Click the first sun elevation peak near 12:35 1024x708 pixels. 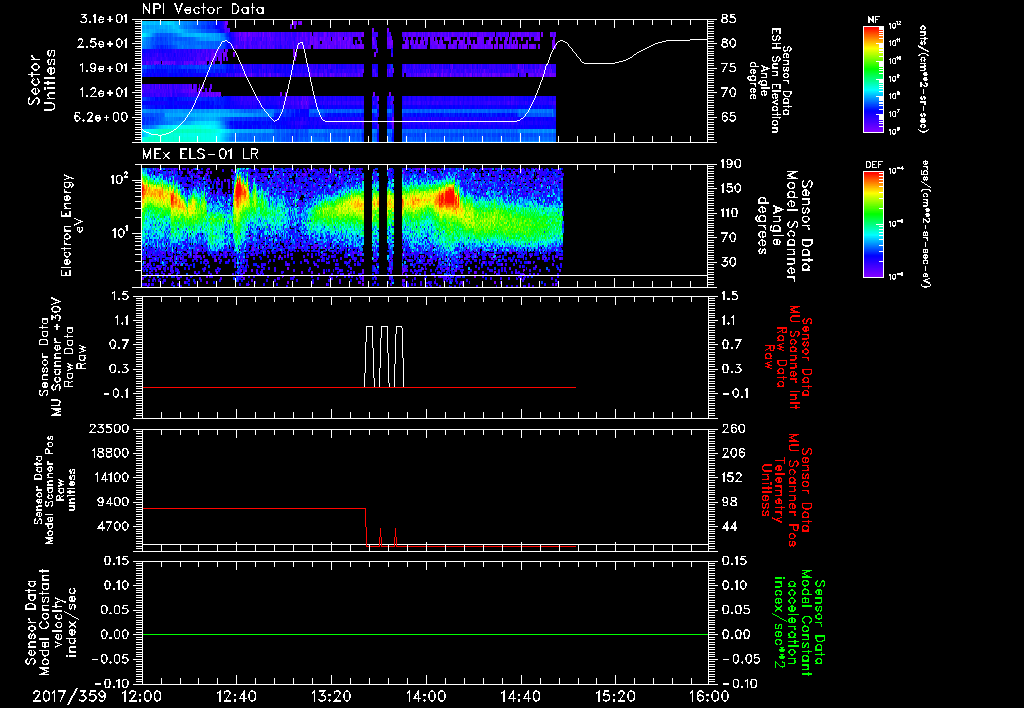[x=226, y=42]
